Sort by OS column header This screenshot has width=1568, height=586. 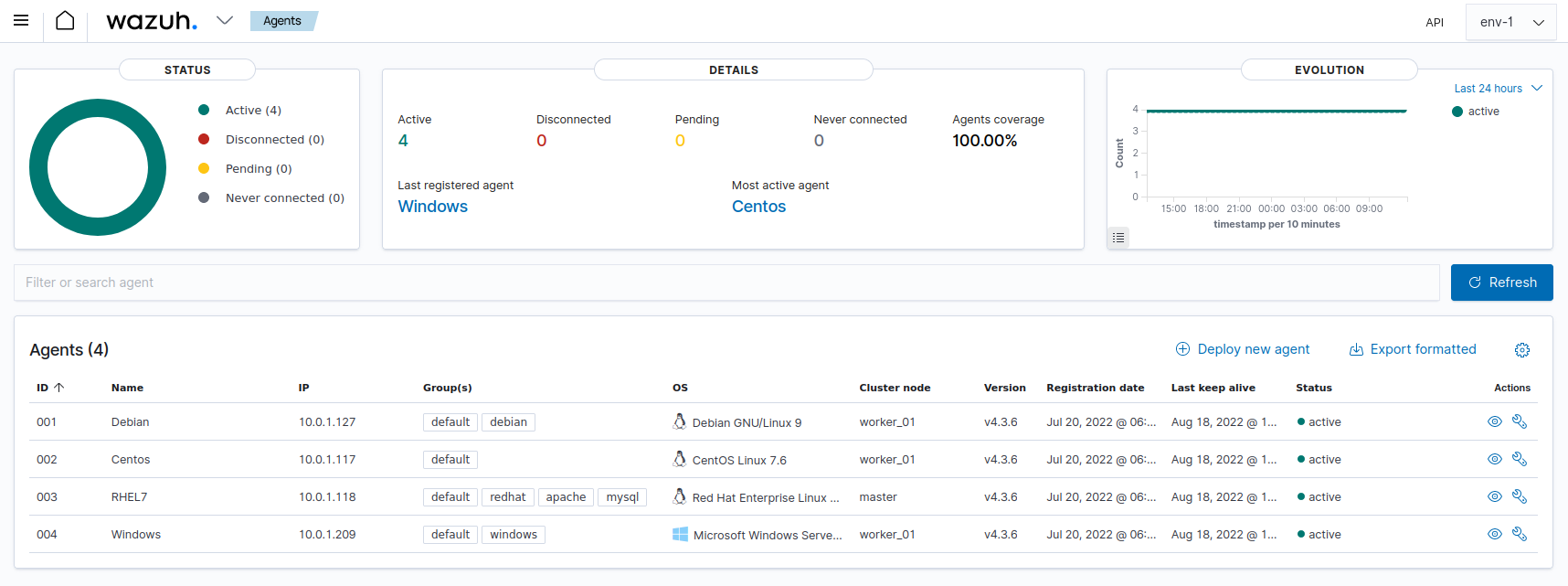tap(680, 388)
